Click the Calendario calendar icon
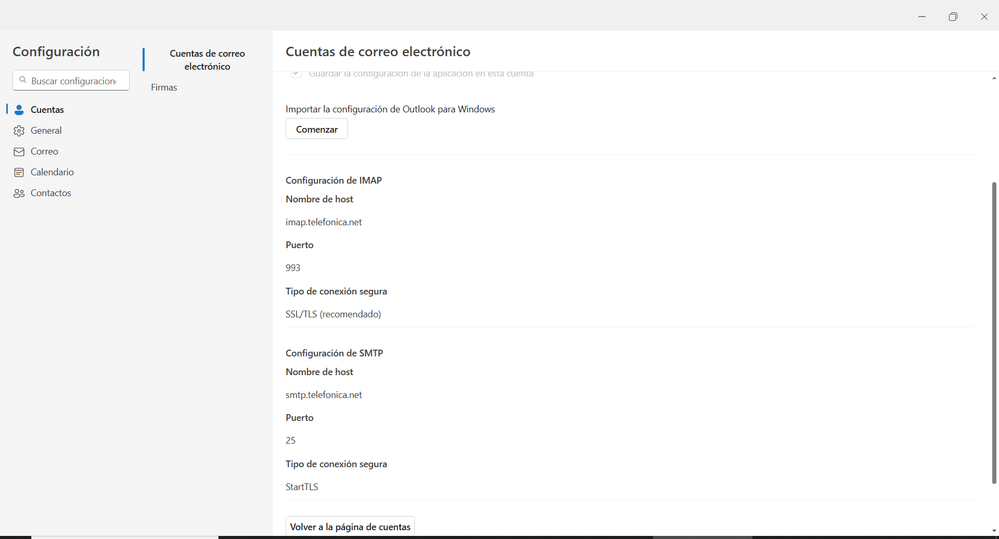999x539 pixels. [19, 172]
